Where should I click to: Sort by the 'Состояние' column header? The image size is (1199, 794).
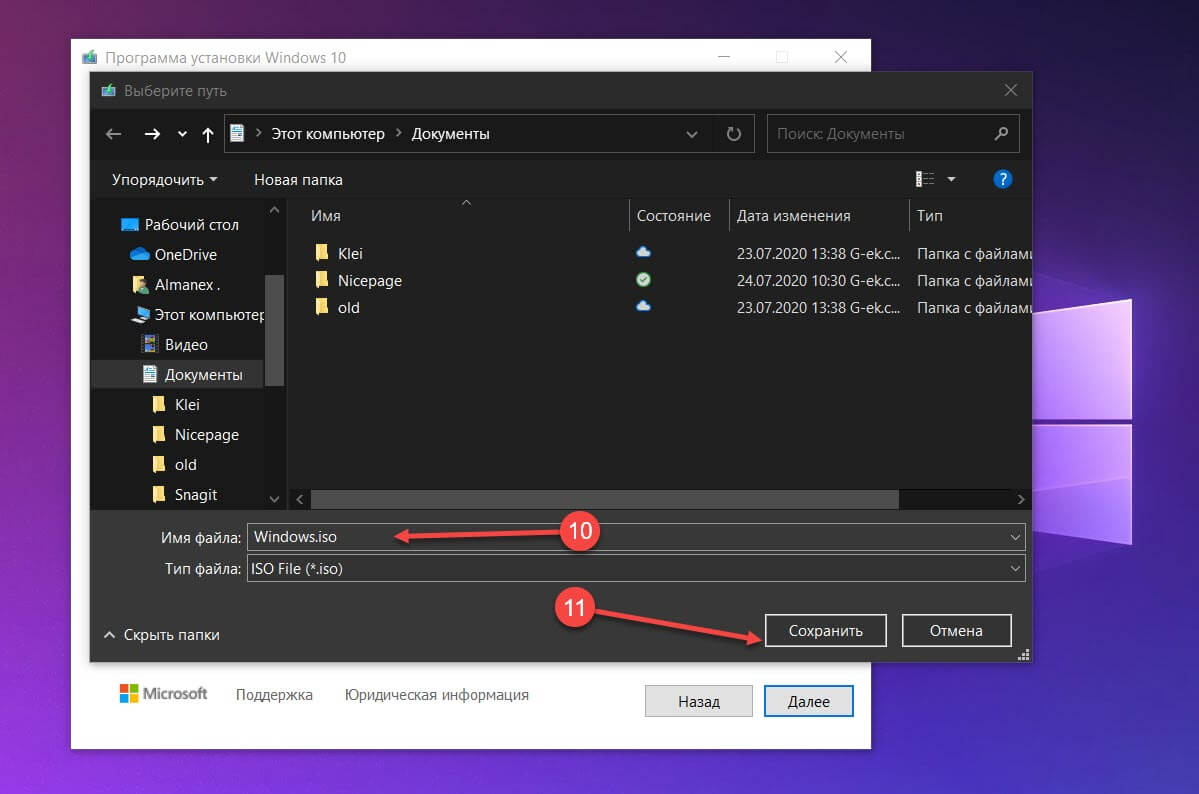[x=674, y=216]
